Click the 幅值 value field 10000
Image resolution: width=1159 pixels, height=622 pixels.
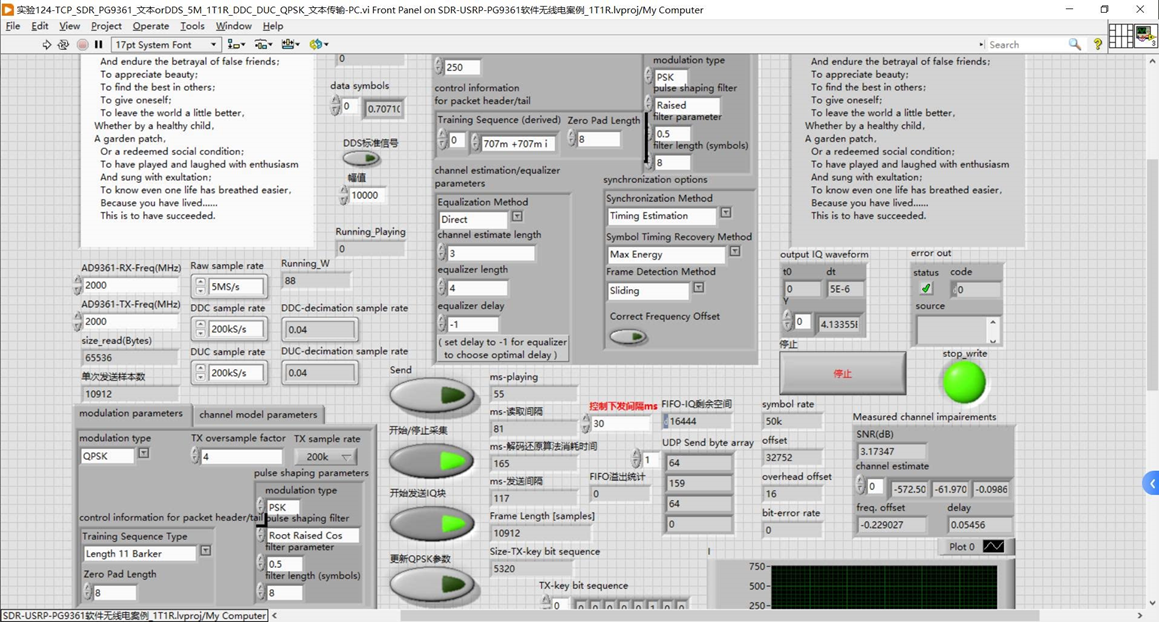[367, 195]
